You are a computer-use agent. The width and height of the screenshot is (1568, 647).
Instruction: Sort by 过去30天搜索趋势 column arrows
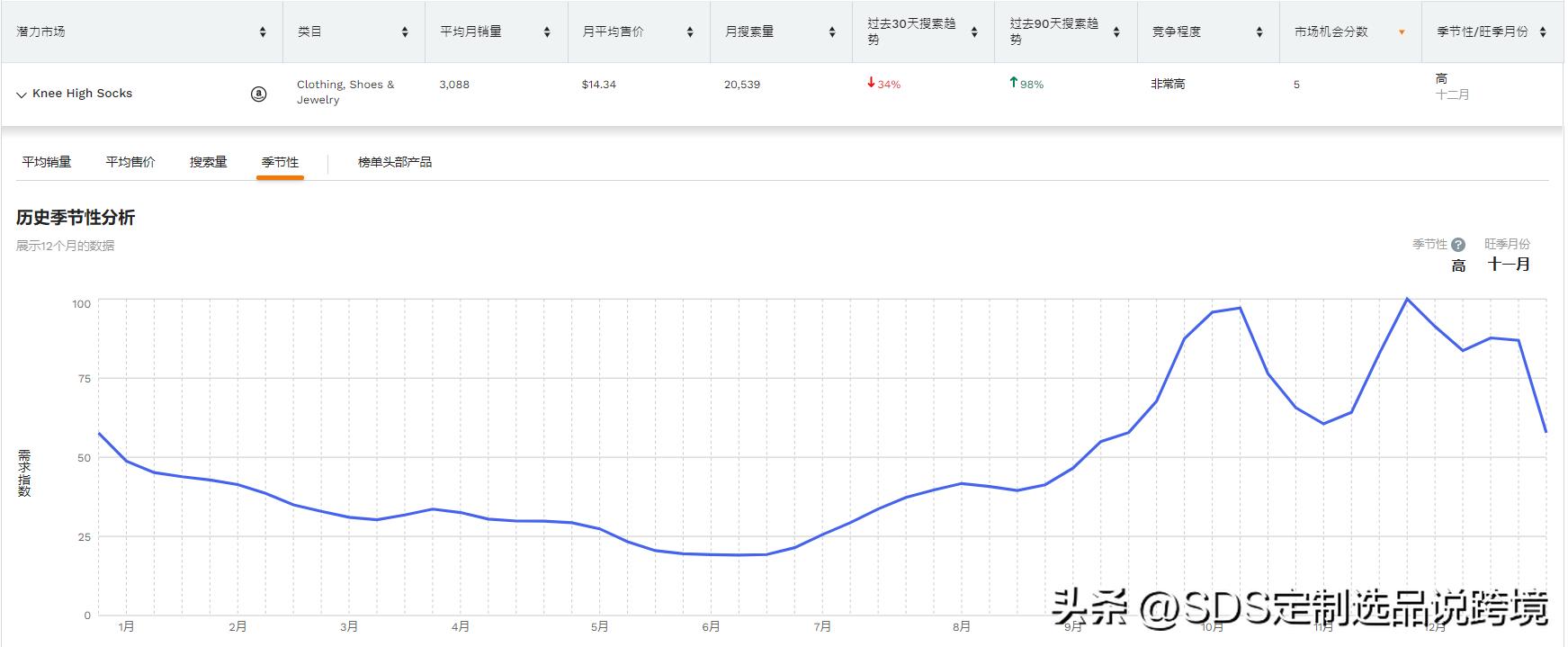(974, 31)
